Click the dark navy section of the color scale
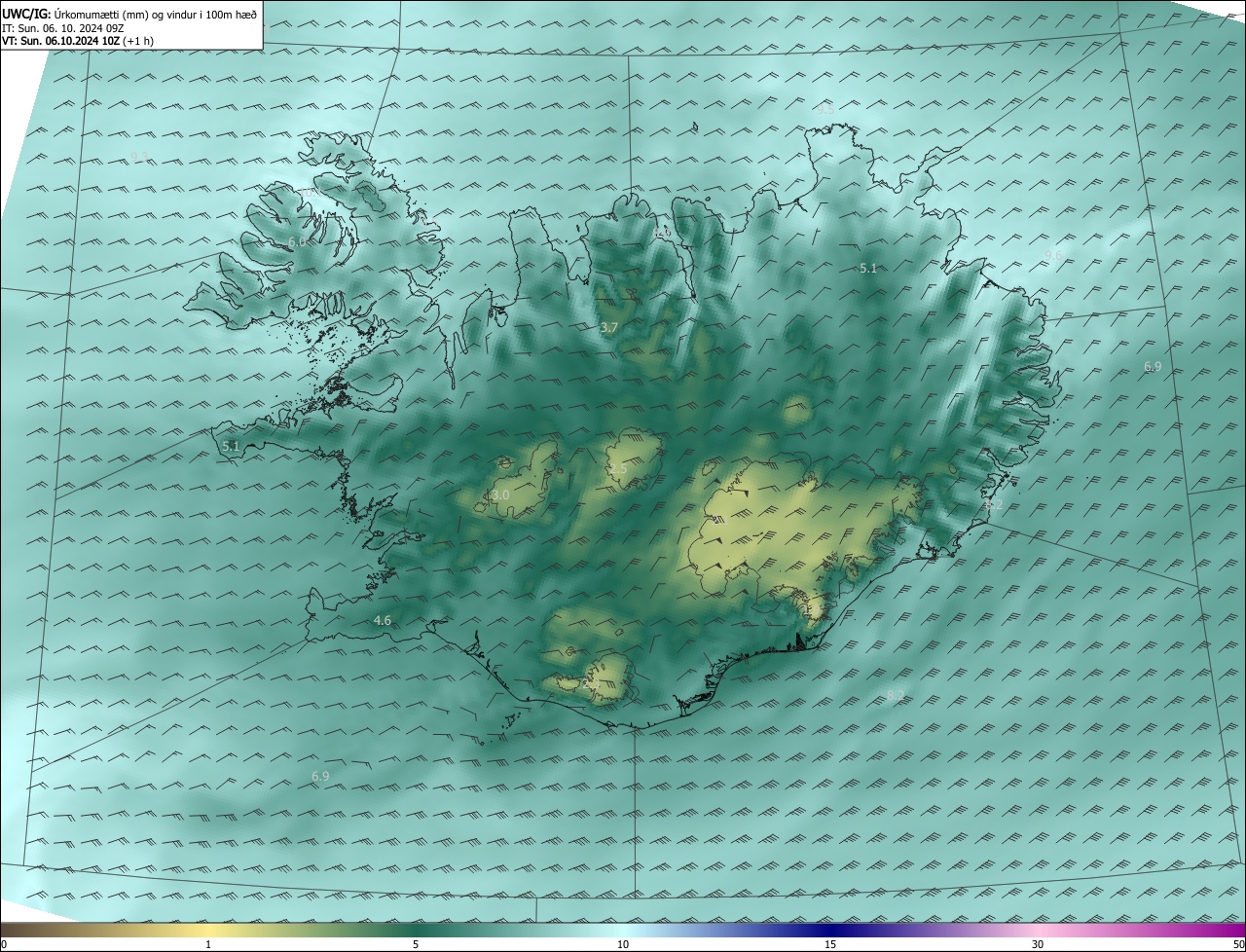This screenshot has height=952, width=1246. click(830, 930)
